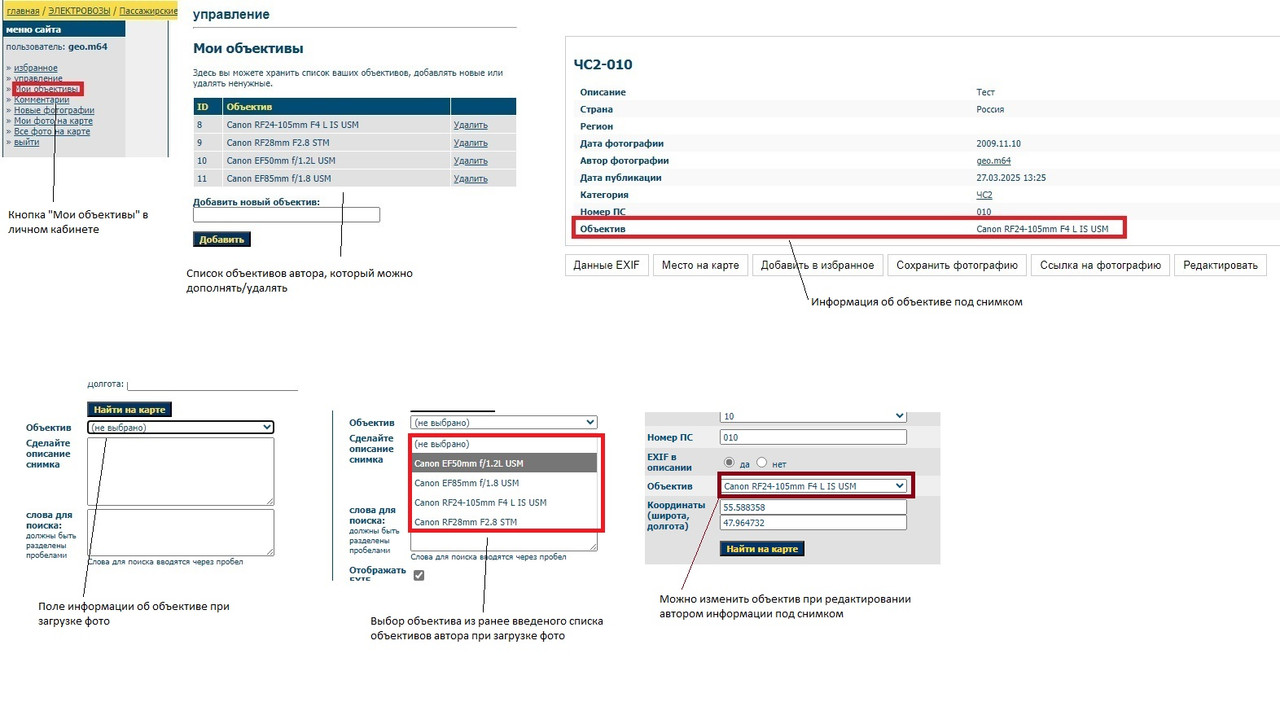
Task: Delete the Canon EF50mm f/1.2L USM lens row
Action: click(470, 161)
